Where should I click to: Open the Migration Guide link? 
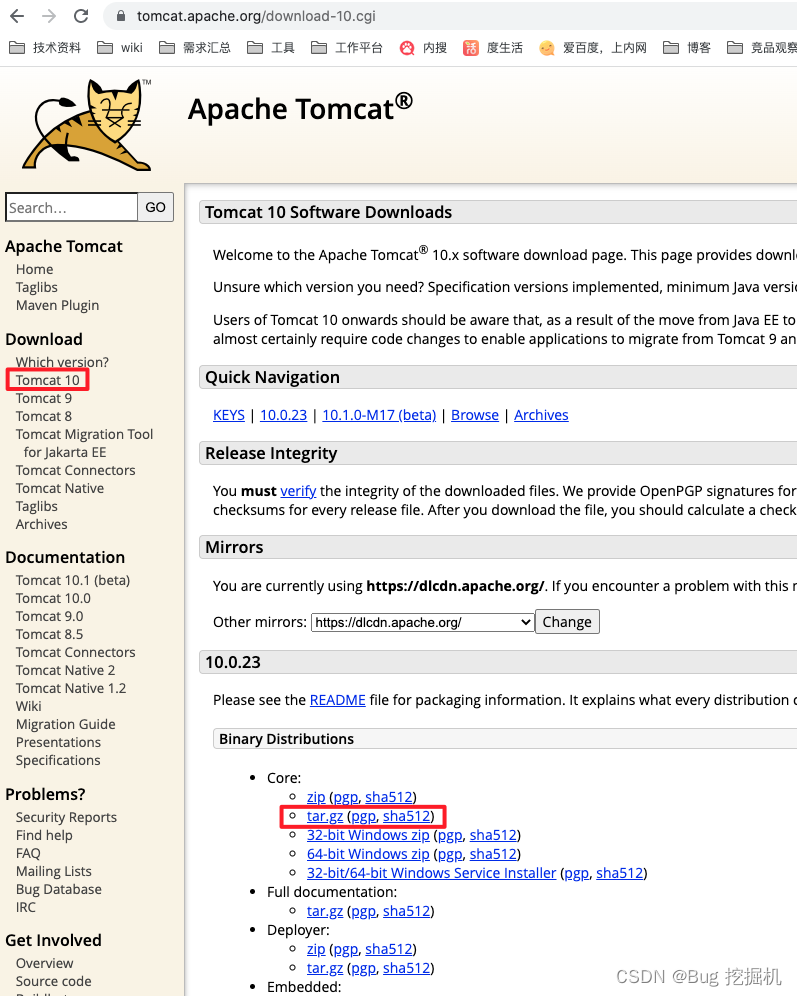pyautogui.click(x=65, y=725)
